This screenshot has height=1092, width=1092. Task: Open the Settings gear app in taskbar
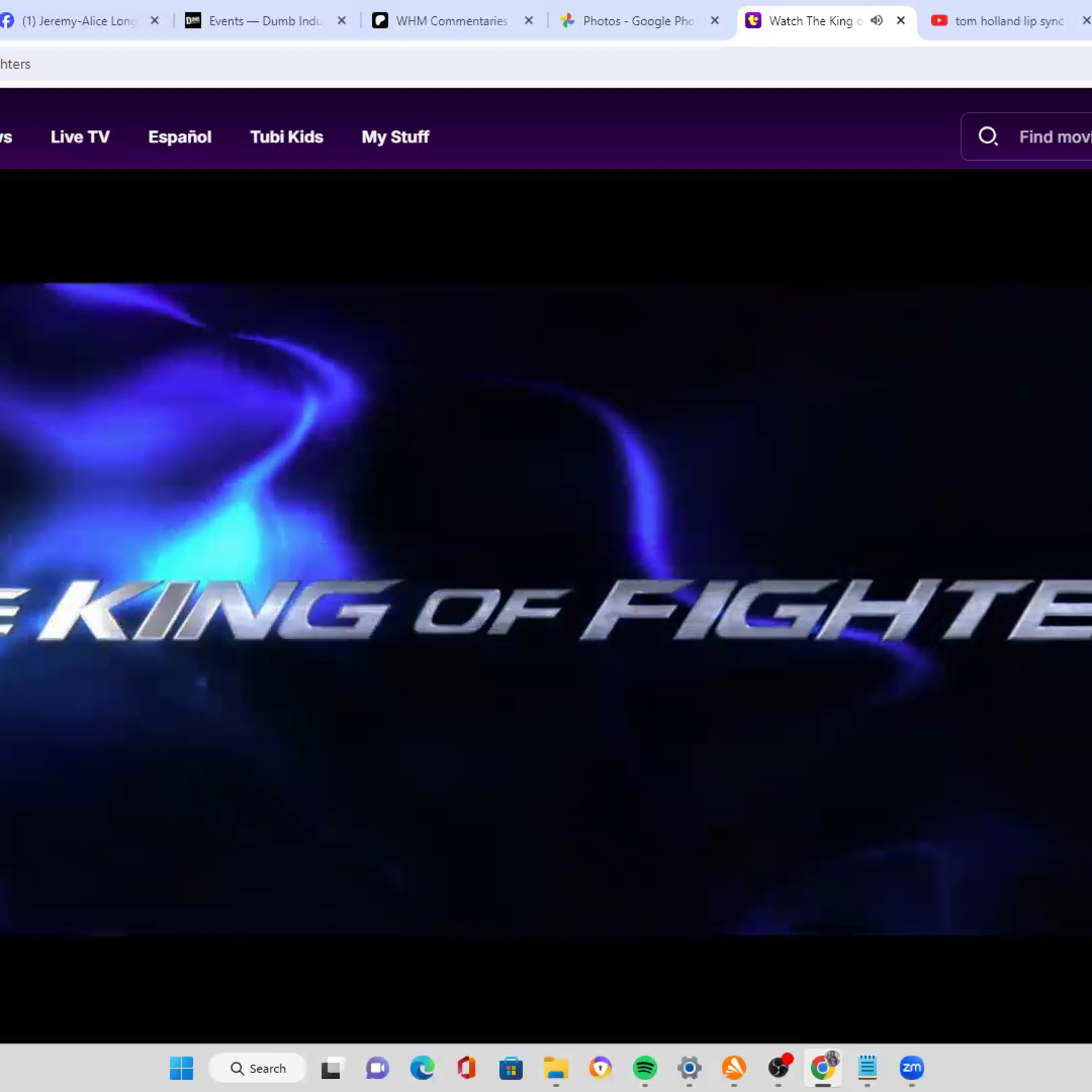click(689, 1068)
